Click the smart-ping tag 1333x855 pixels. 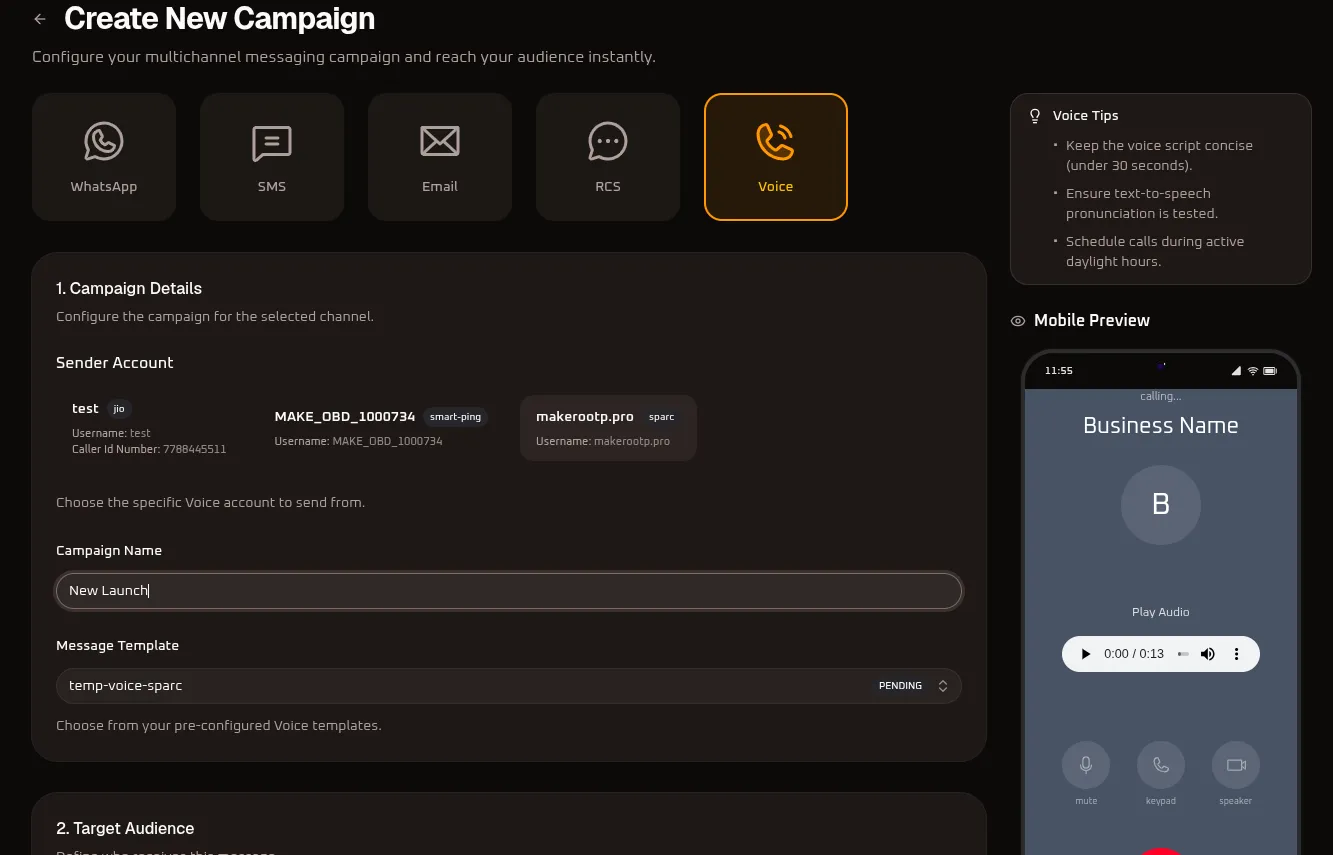tap(455, 417)
